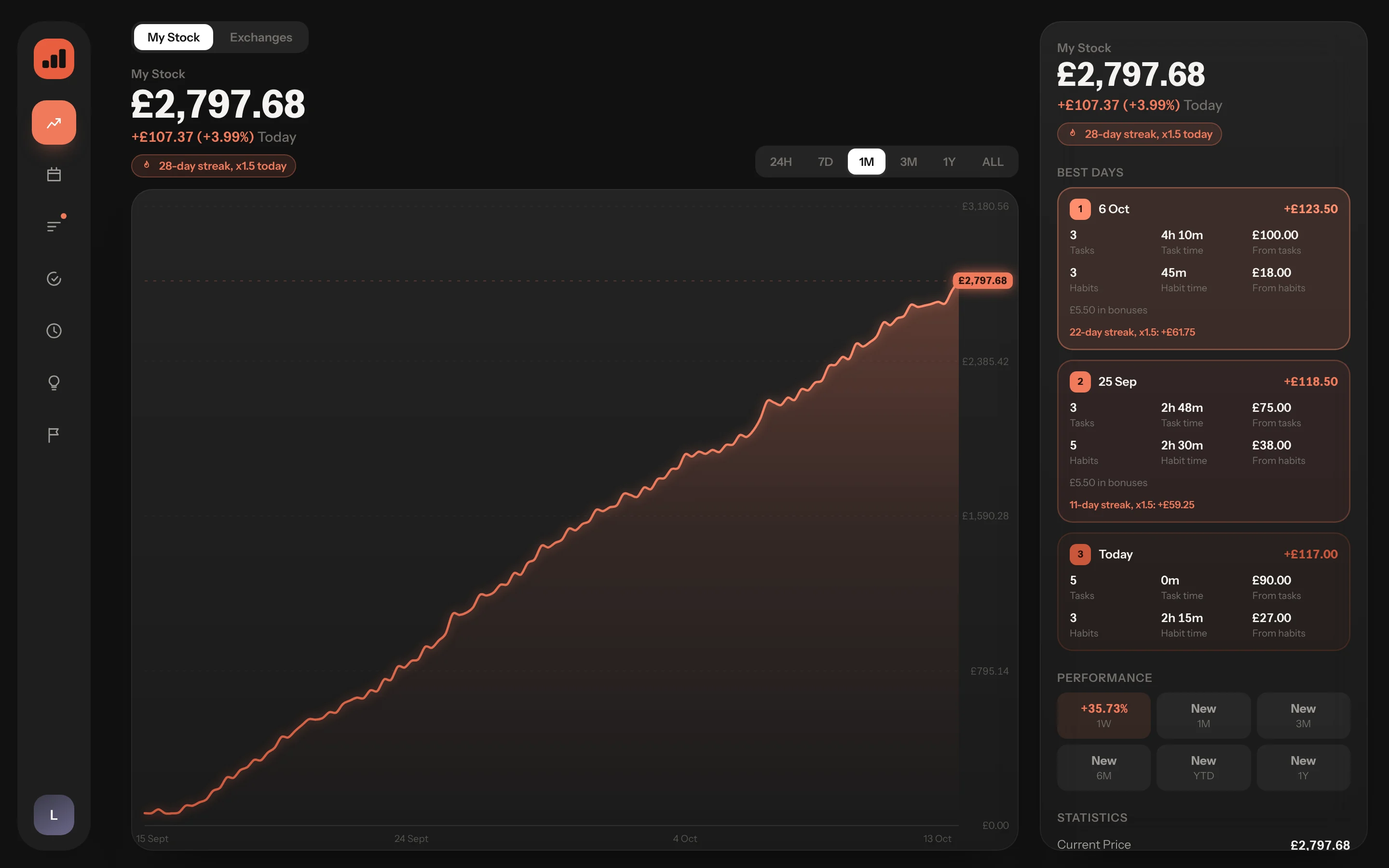
Task: Click the main £2,797.68 stock price
Action: [218, 105]
